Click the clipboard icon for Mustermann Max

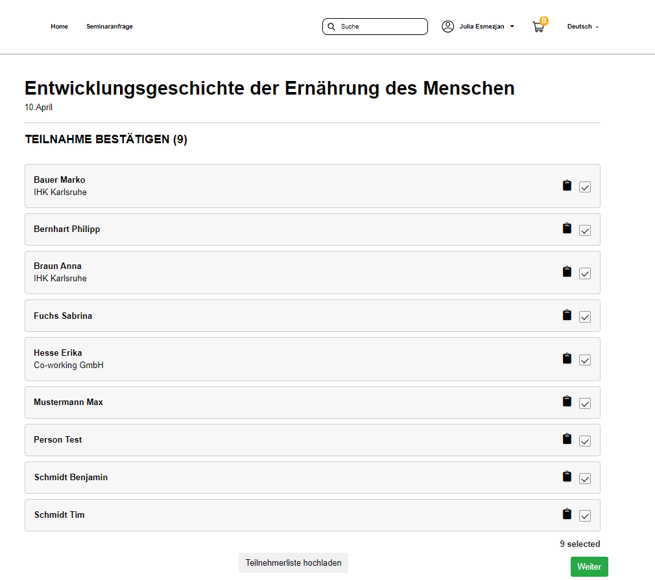(567, 402)
